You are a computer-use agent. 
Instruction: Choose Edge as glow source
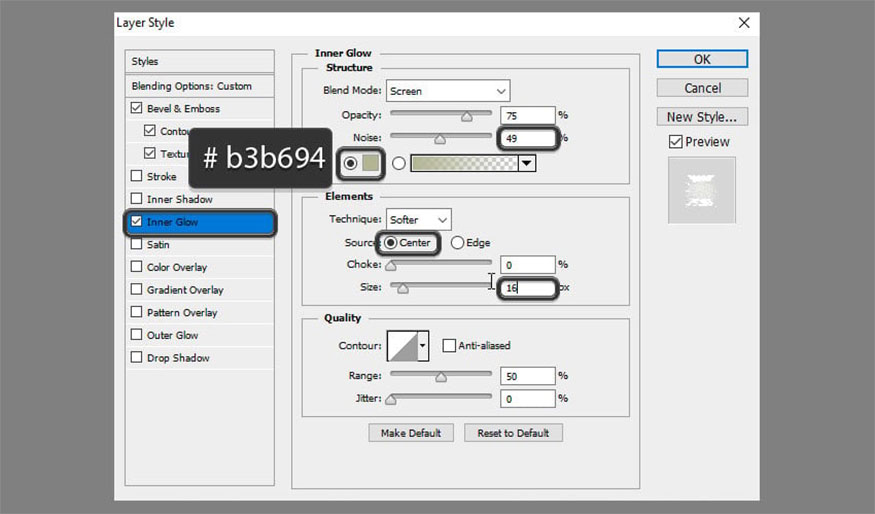458,242
